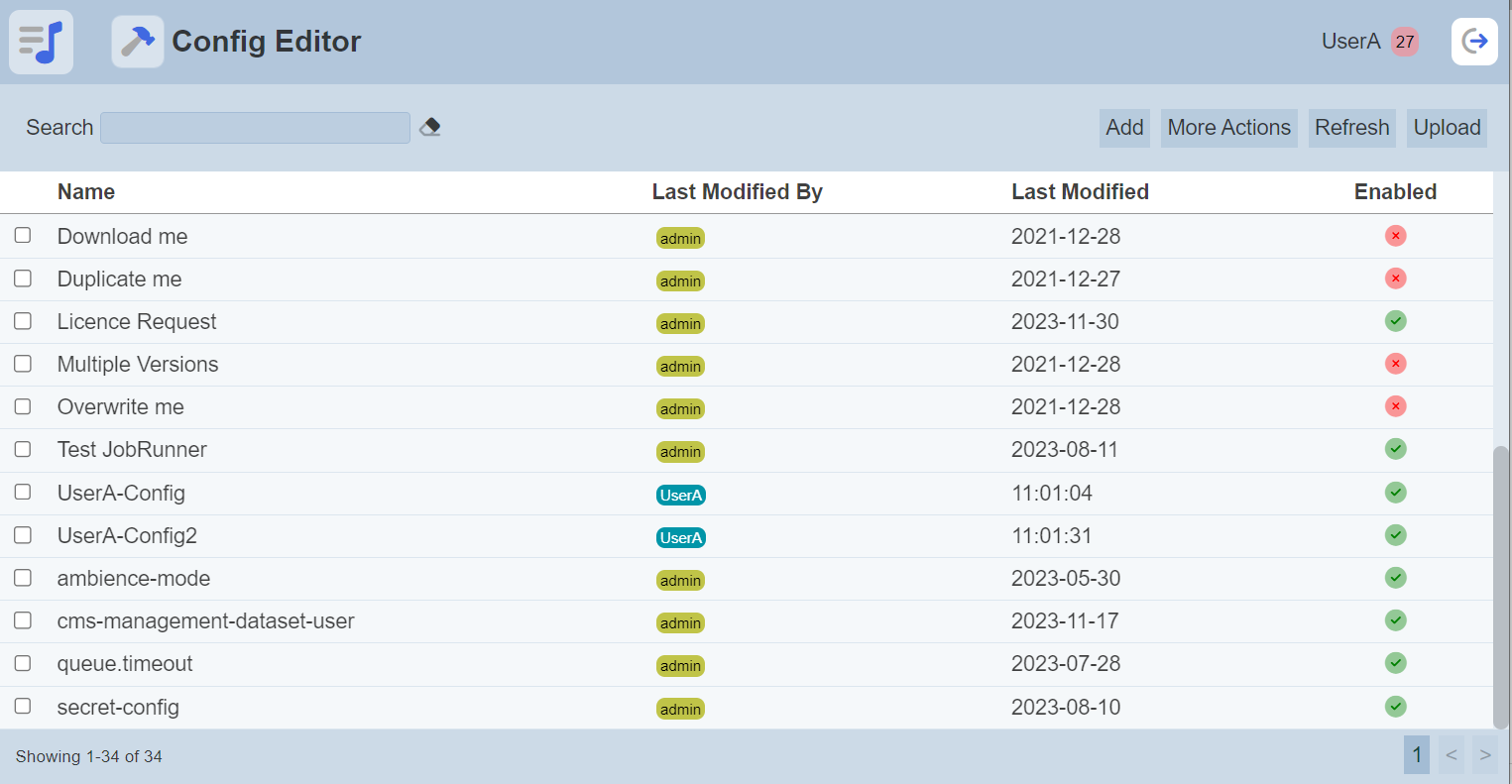Click green enabled icon for secret-config
The image size is (1512, 784).
[x=1395, y=707]
